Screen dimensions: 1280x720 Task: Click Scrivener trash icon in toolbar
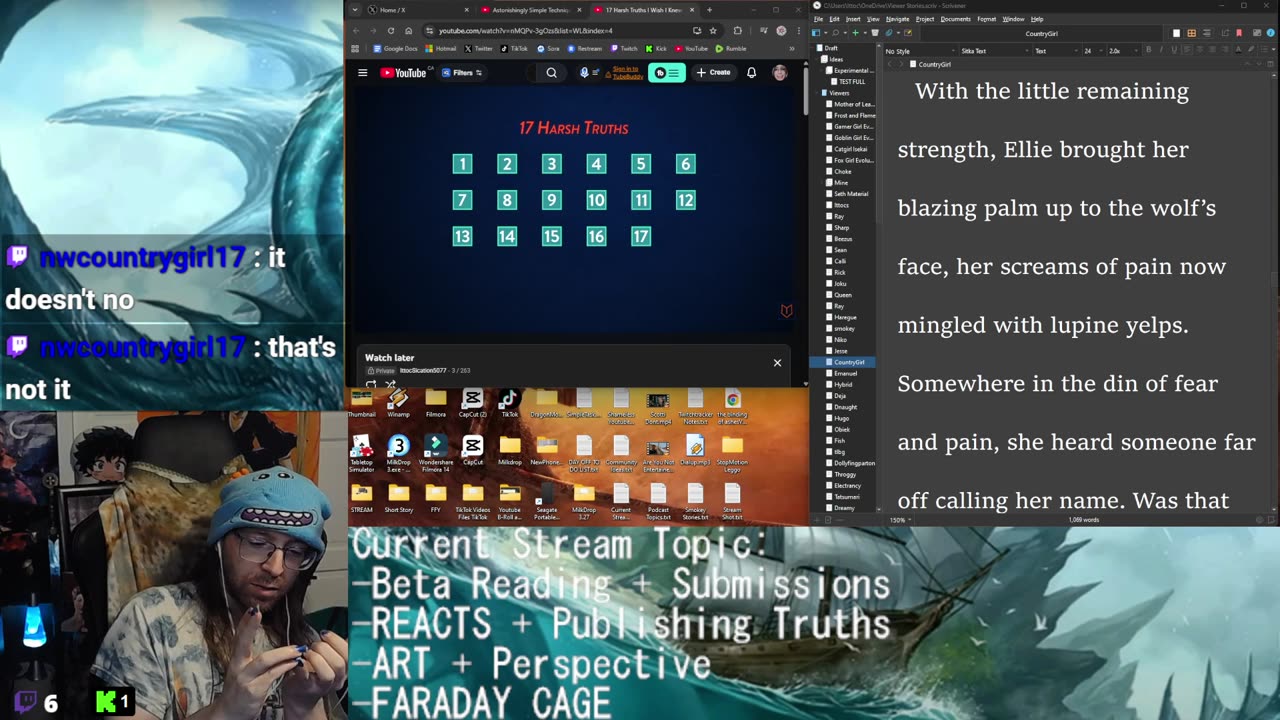click(x=875, y=33)
